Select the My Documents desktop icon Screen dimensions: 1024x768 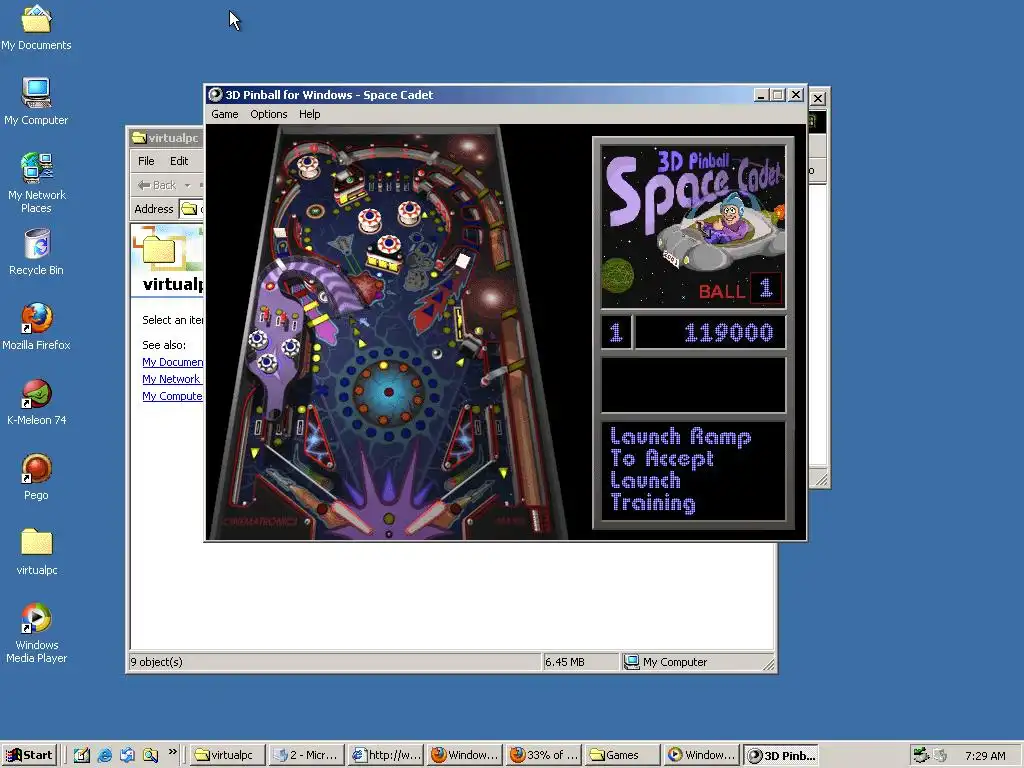pos(36,27)
